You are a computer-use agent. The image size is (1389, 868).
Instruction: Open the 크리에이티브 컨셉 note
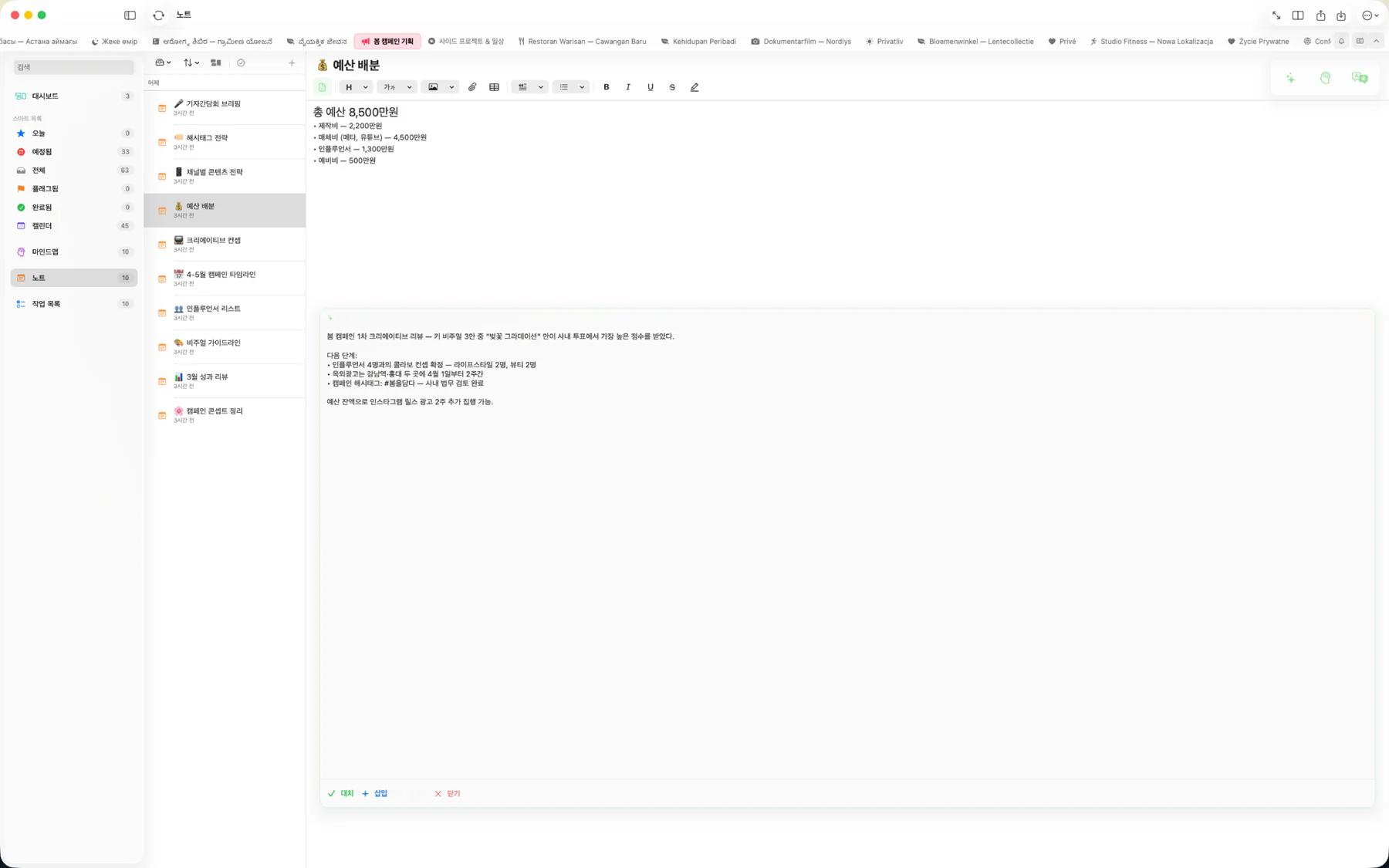(x=225, y=245)
